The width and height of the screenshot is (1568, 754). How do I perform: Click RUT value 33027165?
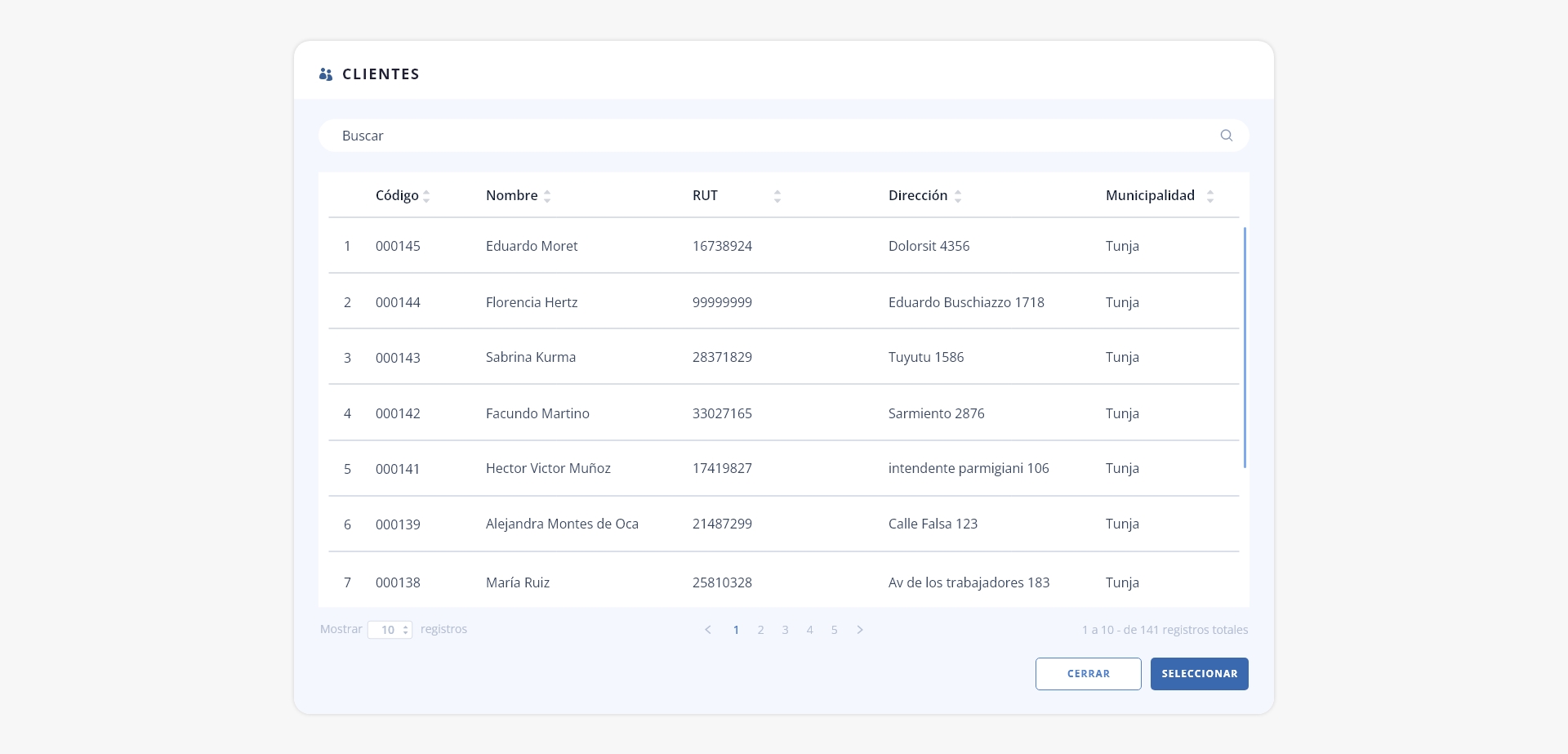point(722,413)
